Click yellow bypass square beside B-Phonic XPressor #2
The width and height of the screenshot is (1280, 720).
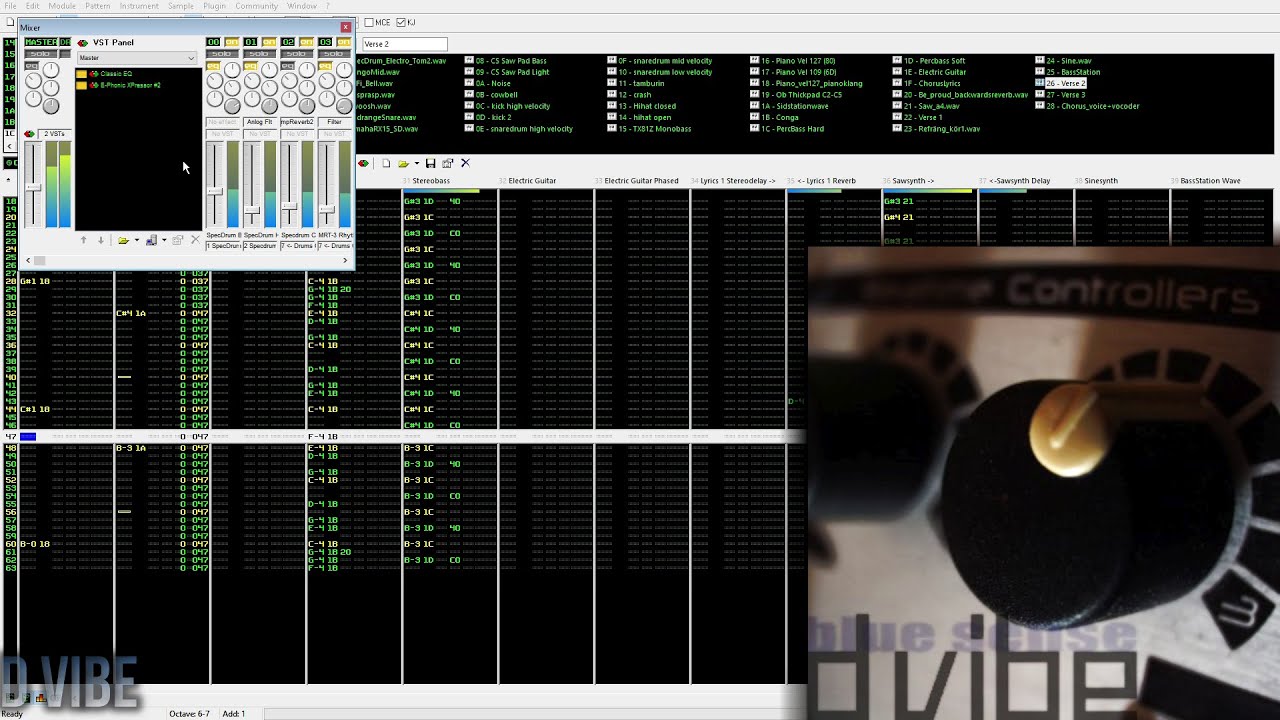point(81,85)
